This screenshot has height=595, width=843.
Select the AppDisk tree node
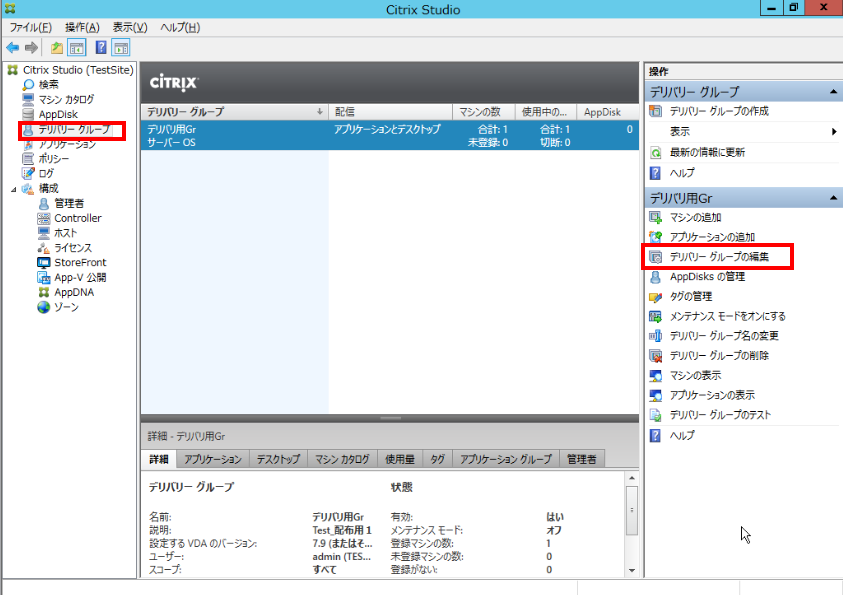tap(58, 114)
